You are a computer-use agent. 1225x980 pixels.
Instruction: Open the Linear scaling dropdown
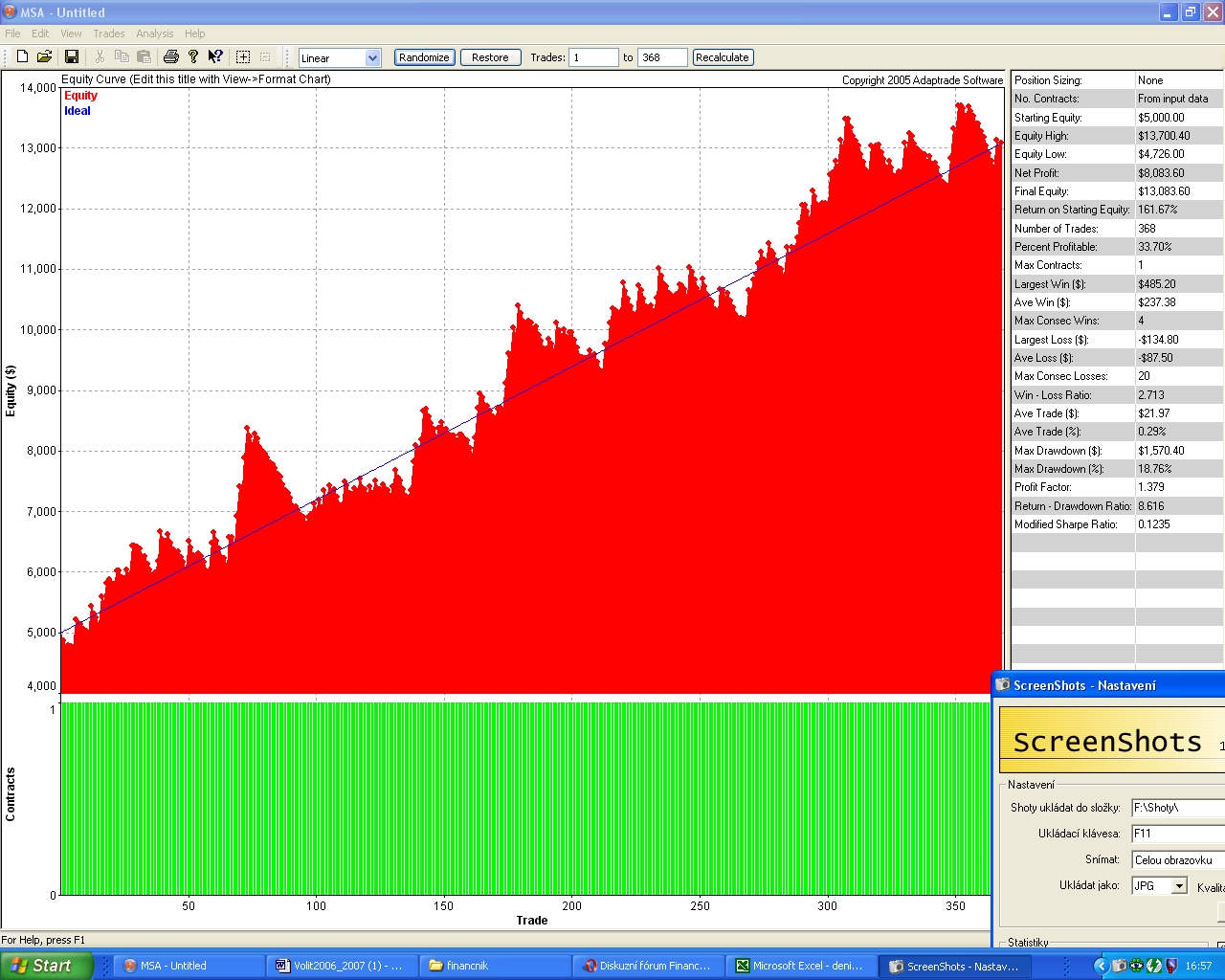(x=372, y=58)
